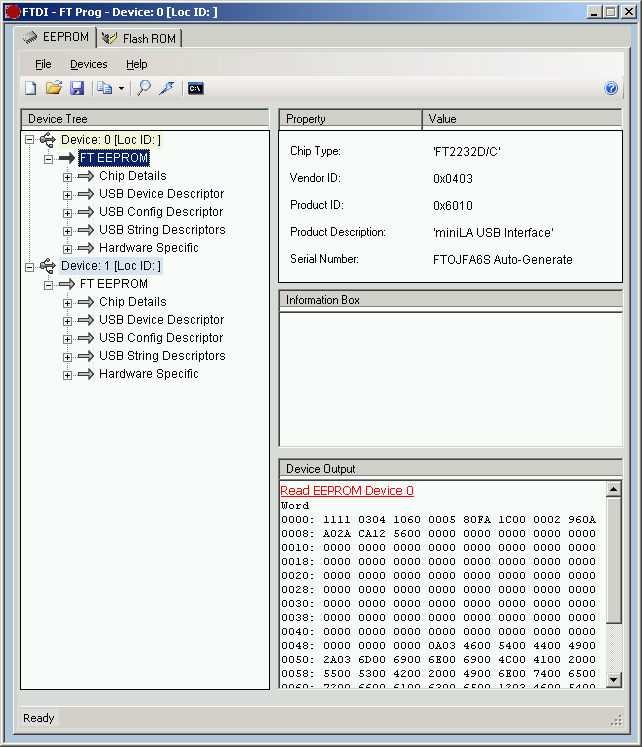Open the File menu

click(43, 64)
